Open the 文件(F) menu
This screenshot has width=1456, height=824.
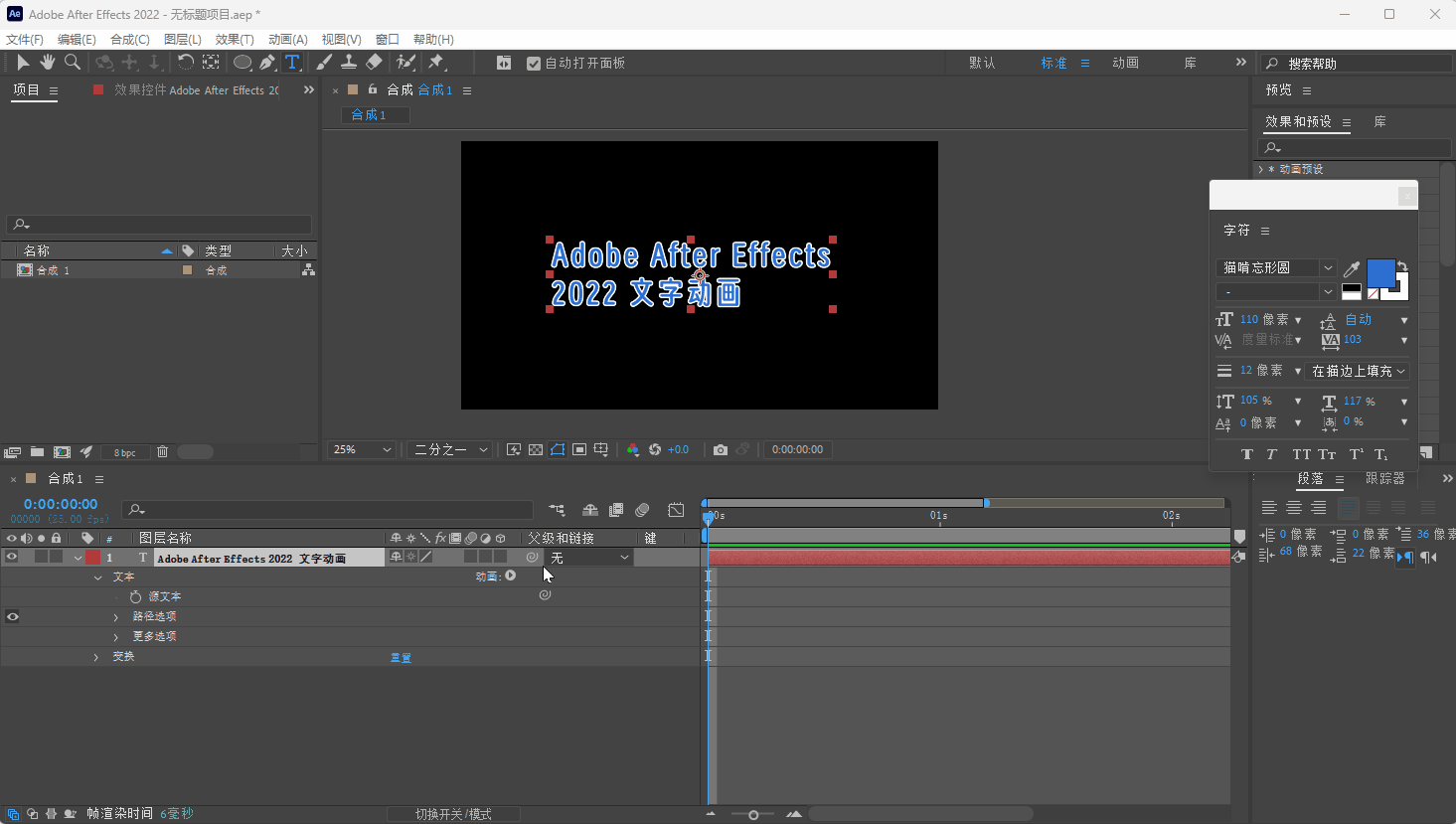(25, 39)
